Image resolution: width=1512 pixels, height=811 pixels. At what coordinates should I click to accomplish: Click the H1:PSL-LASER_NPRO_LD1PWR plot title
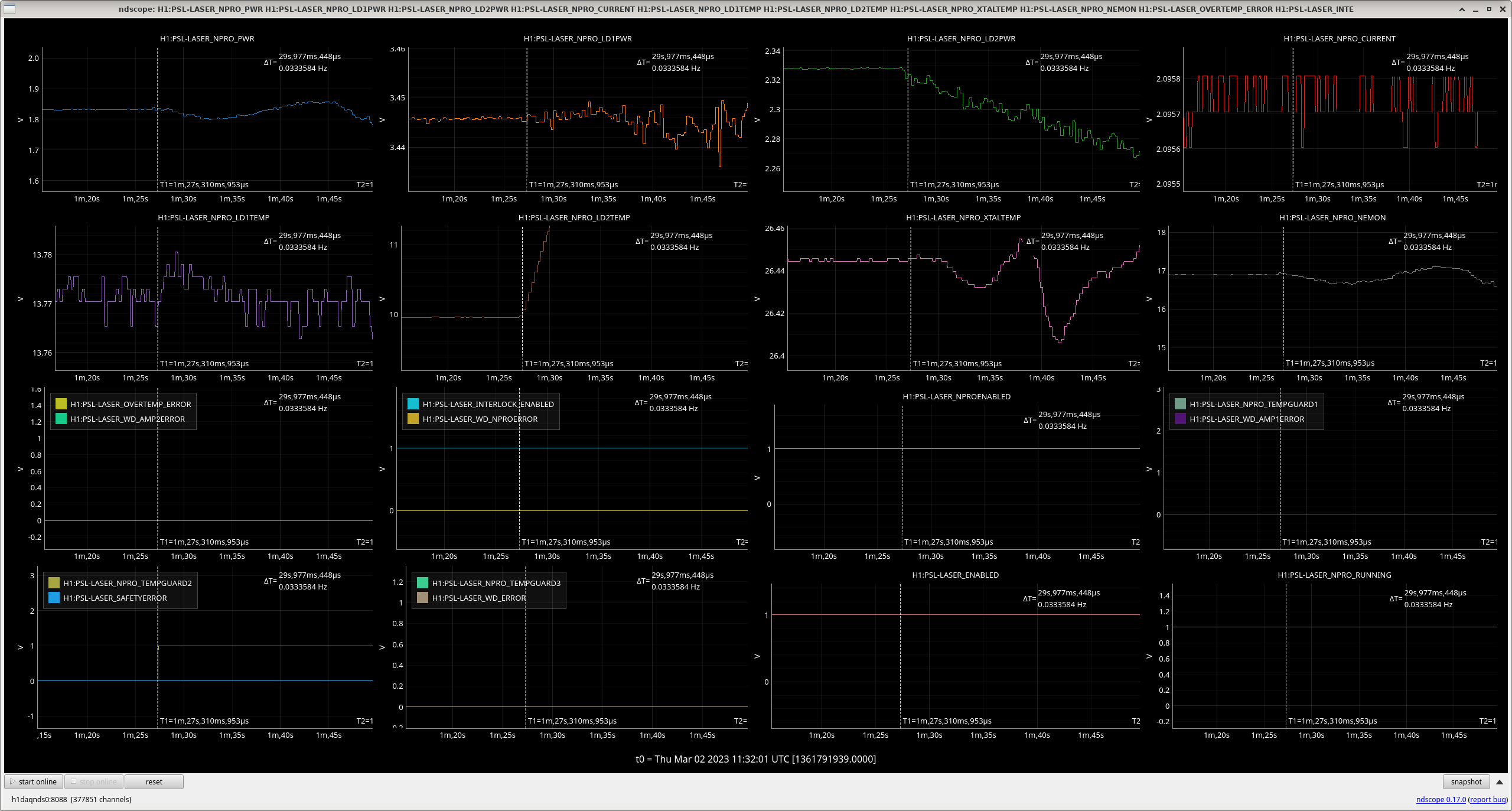coord(578,38)
